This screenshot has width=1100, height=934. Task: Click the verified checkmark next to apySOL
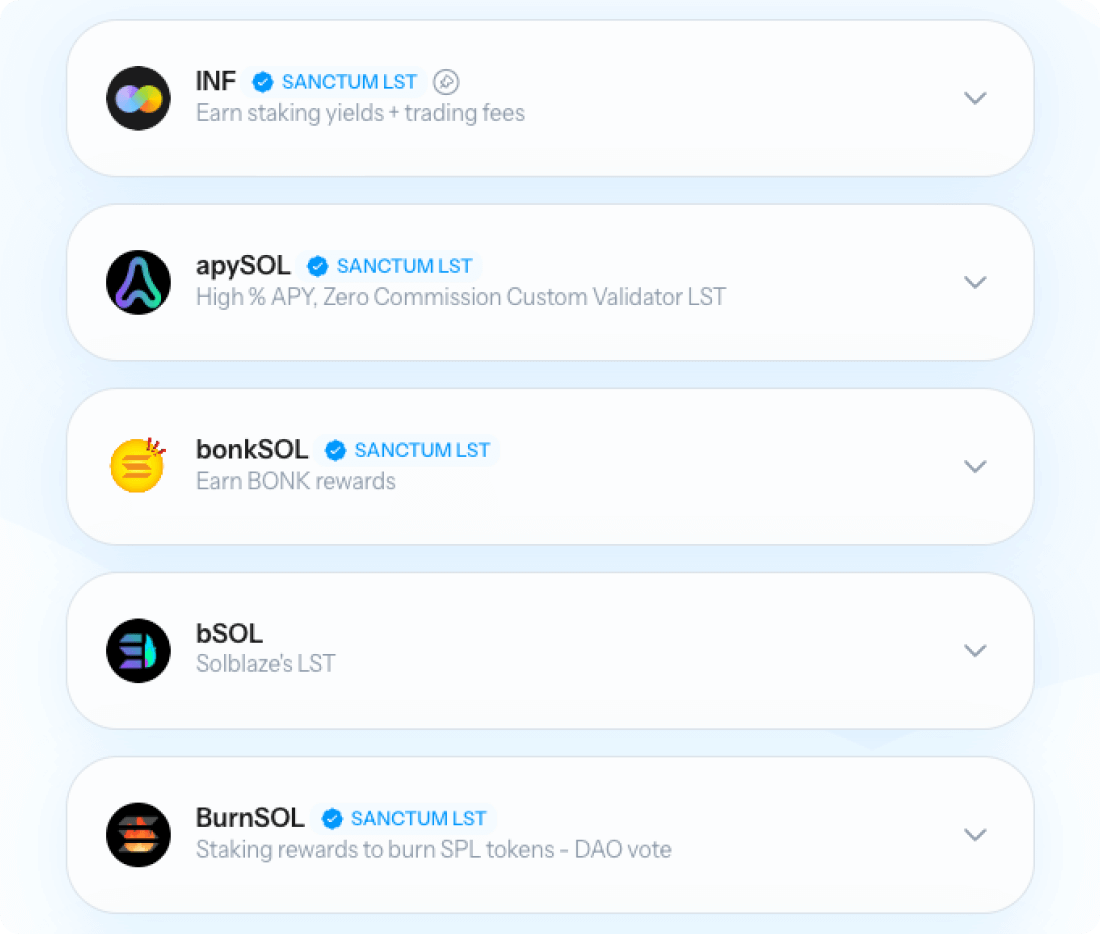[x=318, y=266]
